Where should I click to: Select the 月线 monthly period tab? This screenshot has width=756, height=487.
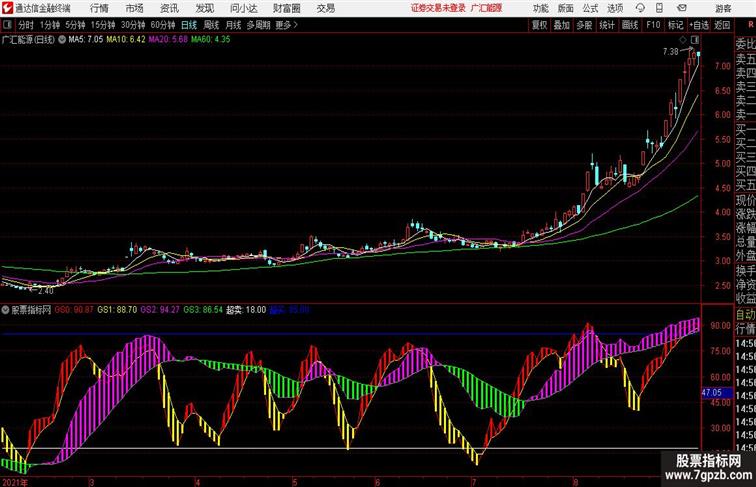click(233, 25)
